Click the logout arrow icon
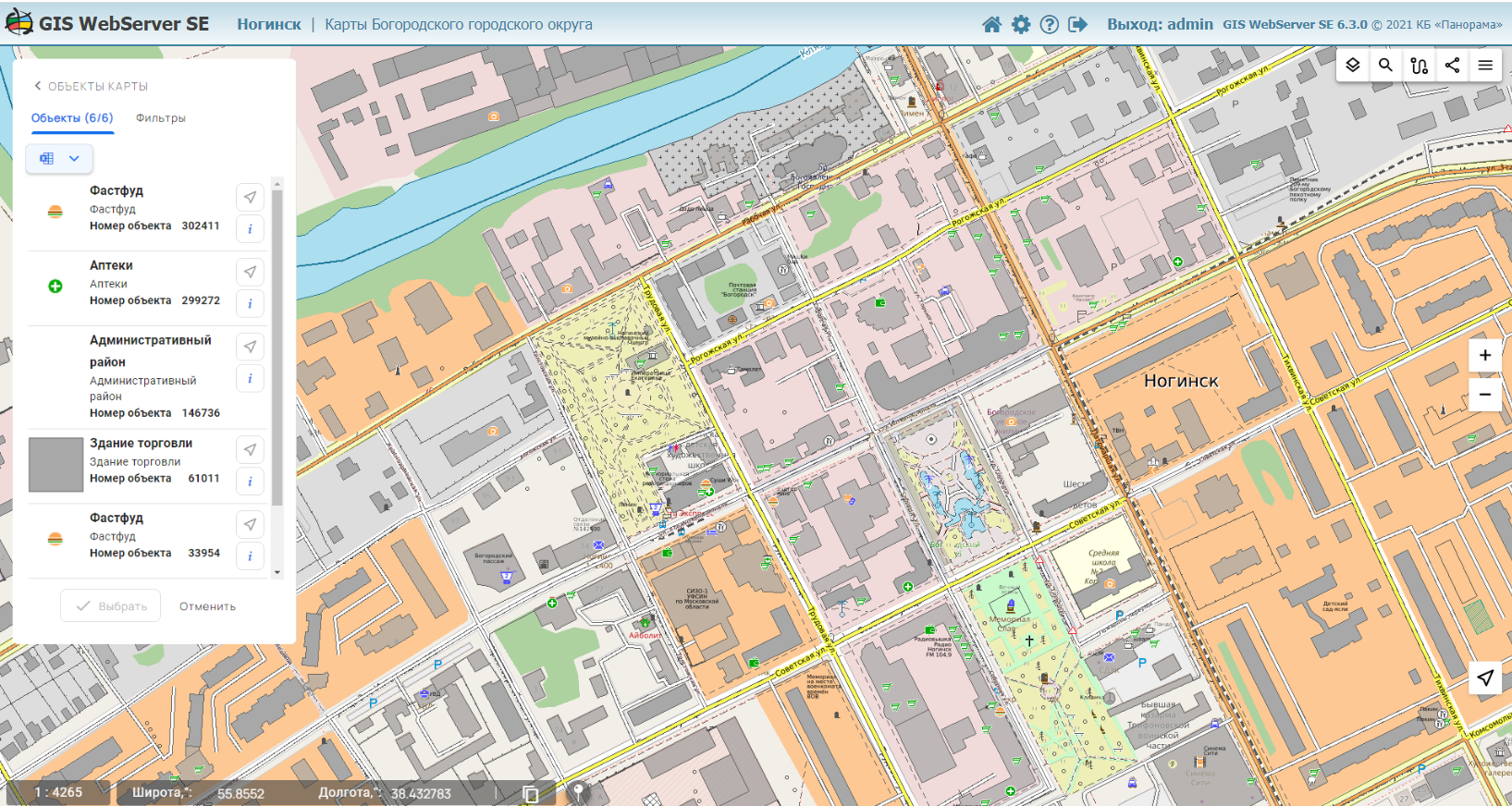Image resolution: width=1512 pixels, height=806 pixels. pos(1078,25)
